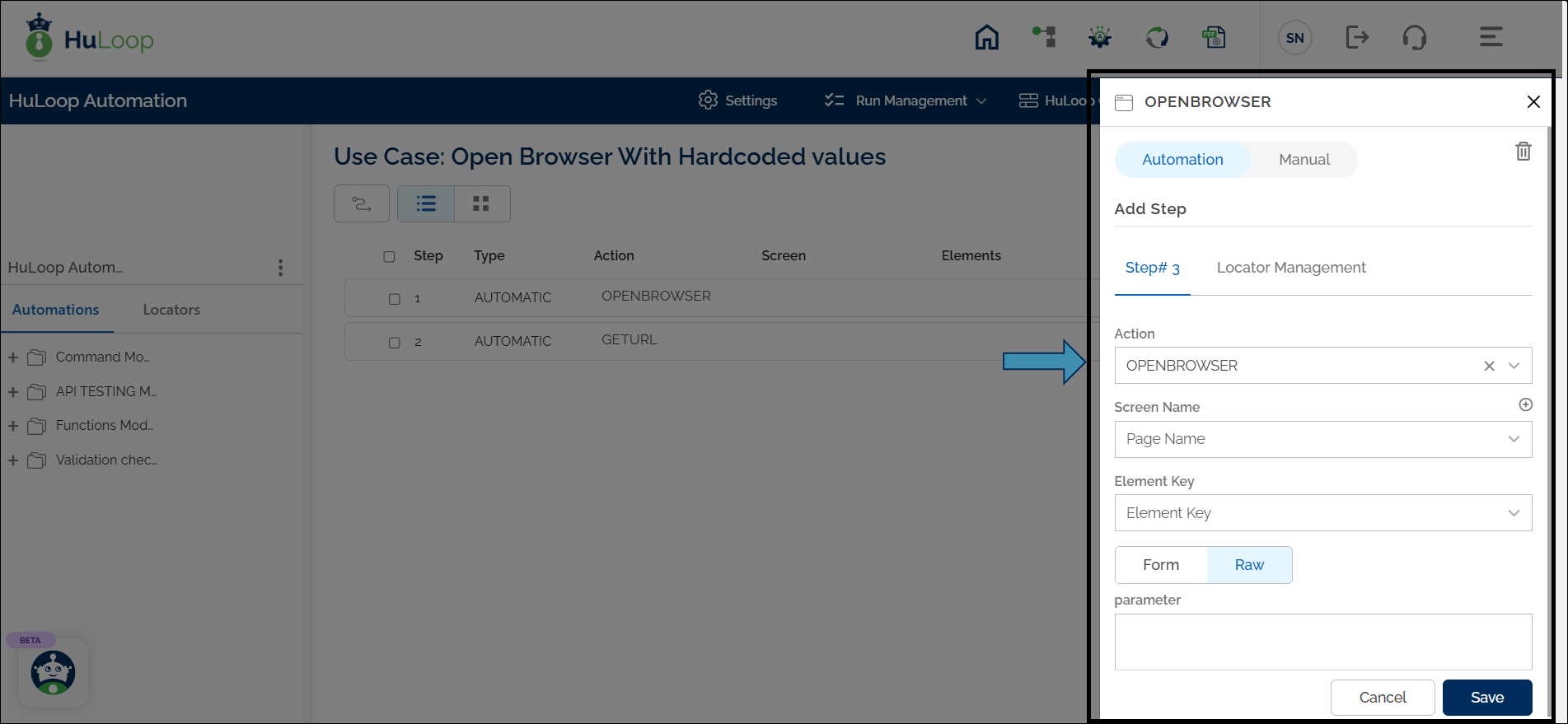This screenshot has width=1568, height=724.
Task: Click into the parameter text area
Action: pos(1322,642)
